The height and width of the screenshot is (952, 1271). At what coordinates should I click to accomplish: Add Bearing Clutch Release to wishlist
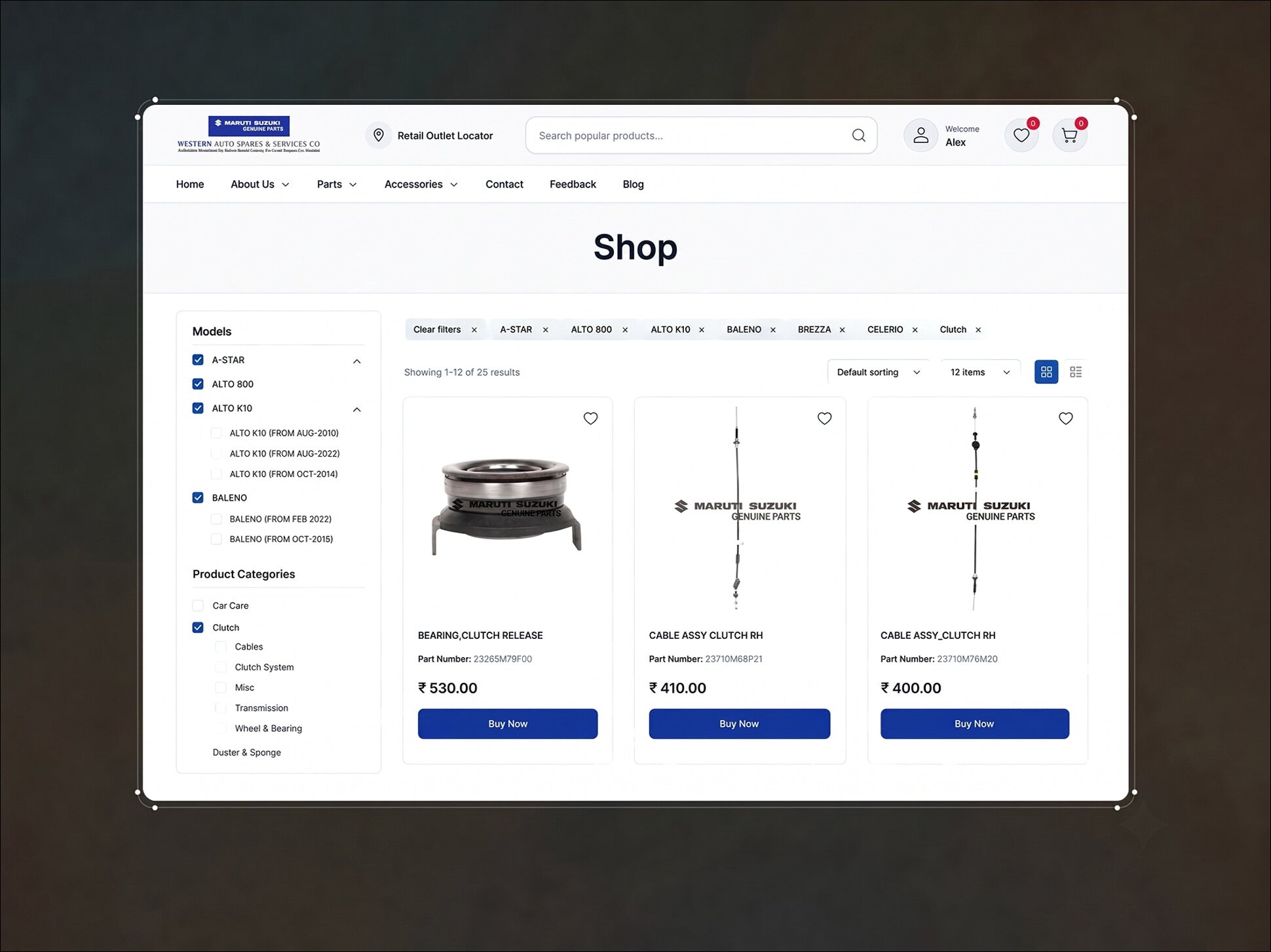[590, 419]
